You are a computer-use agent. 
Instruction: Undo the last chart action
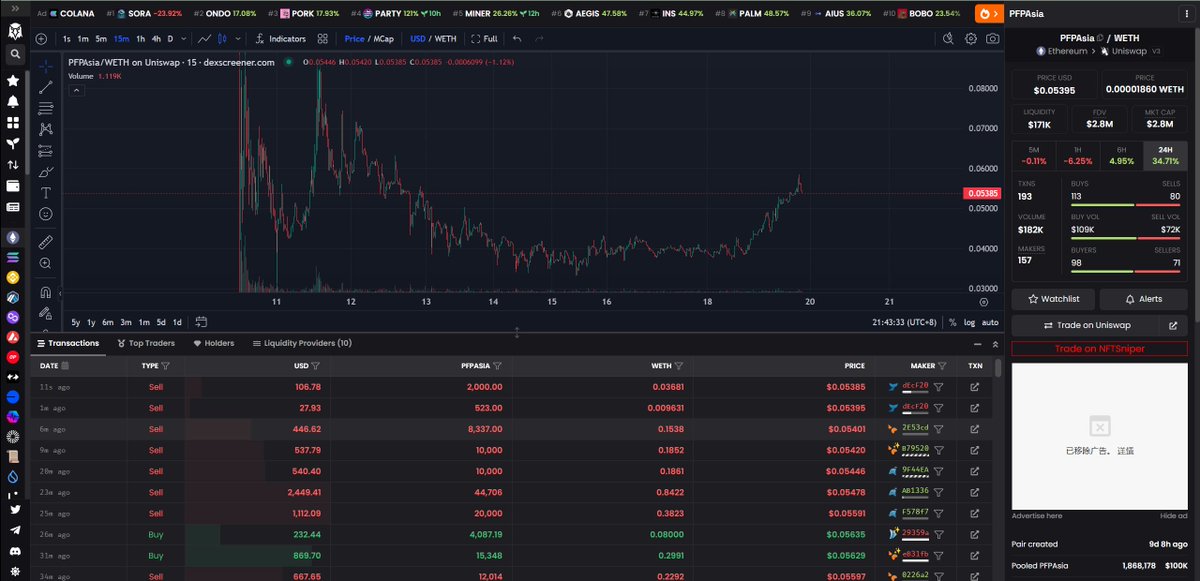coord(517,39)
